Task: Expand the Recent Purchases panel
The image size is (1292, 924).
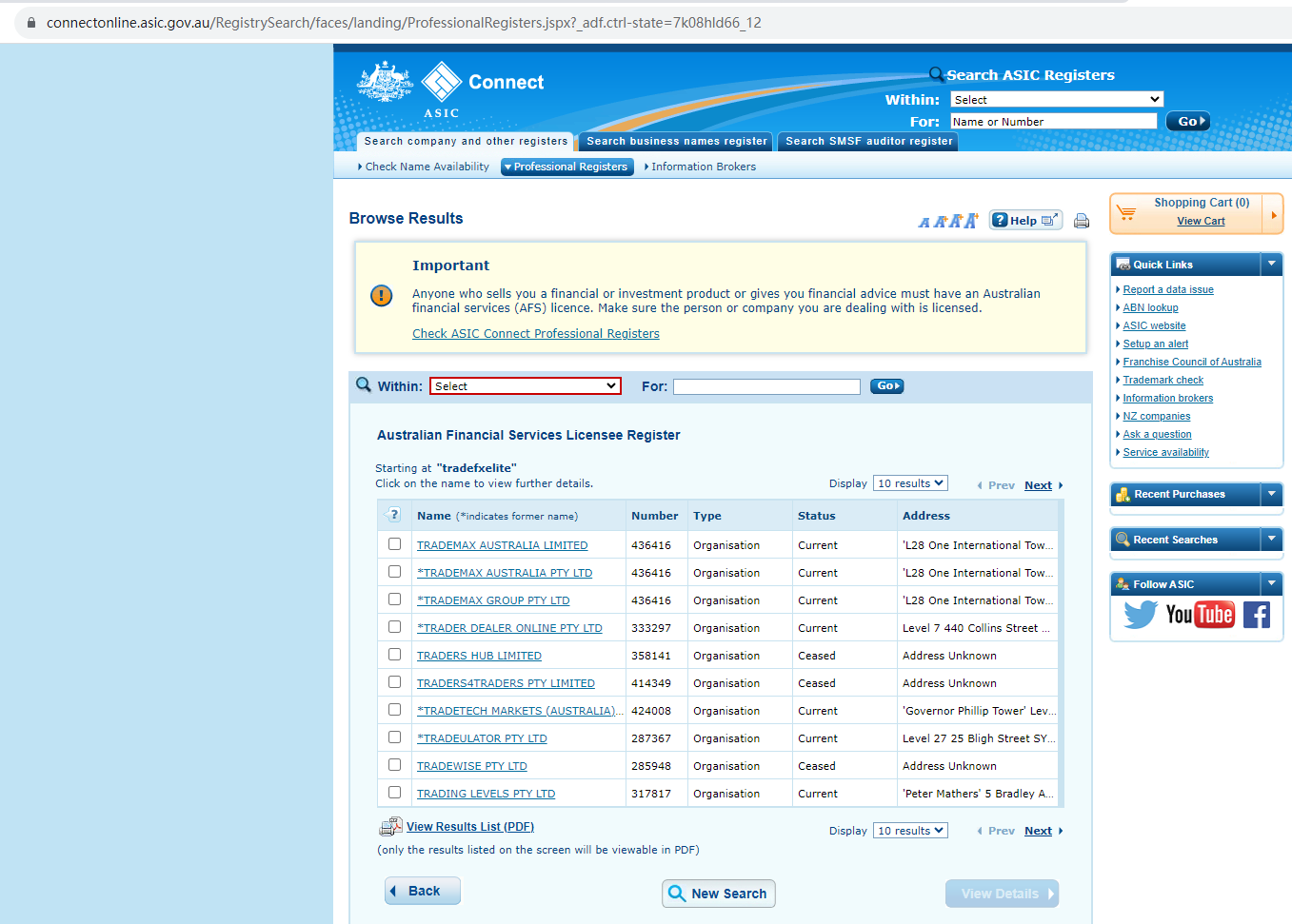Action: [1271, 493]
